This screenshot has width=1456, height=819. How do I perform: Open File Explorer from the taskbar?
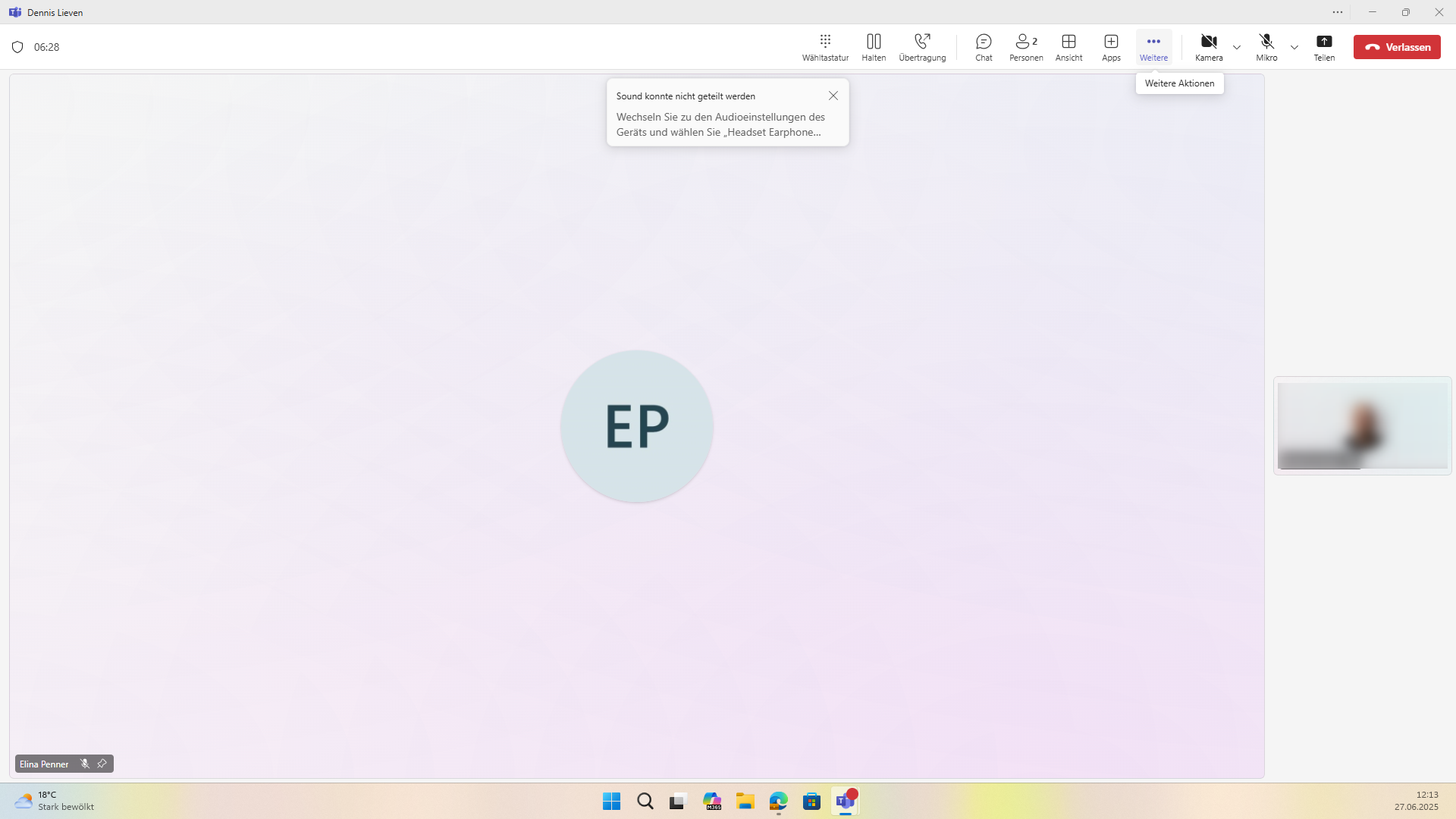click(x=745, y=802)
